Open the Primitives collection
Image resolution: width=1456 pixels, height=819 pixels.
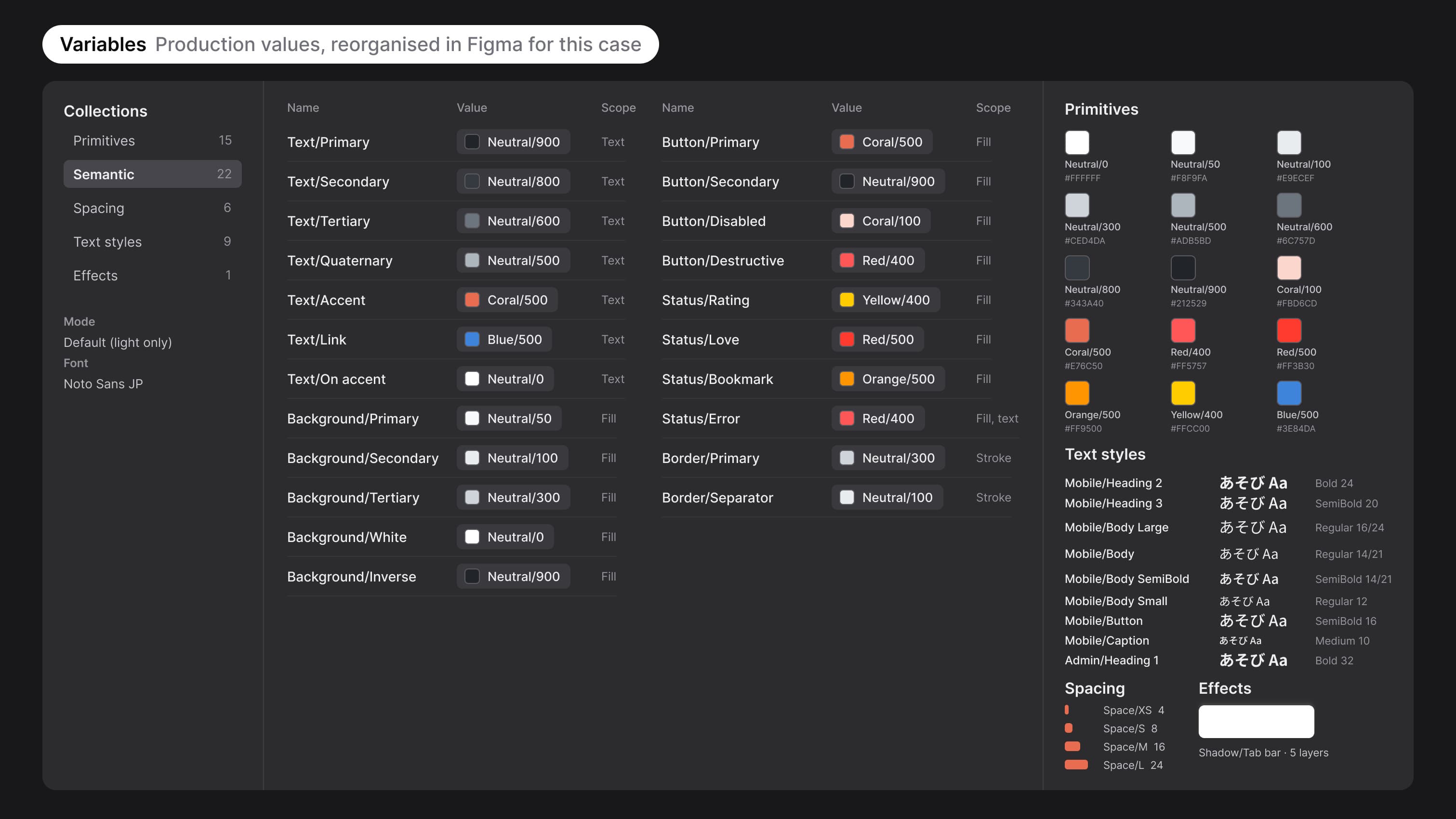coord(153,140)
